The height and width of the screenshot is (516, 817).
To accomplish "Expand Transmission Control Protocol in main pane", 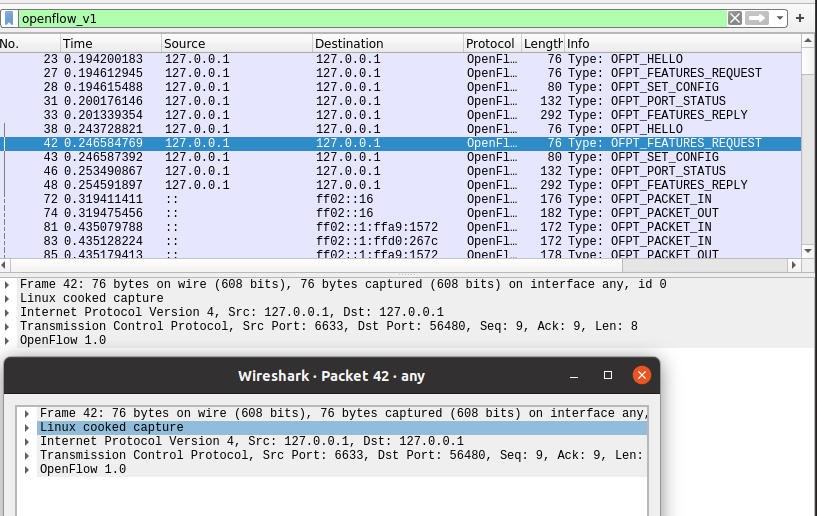I will [x=7, y=327].
